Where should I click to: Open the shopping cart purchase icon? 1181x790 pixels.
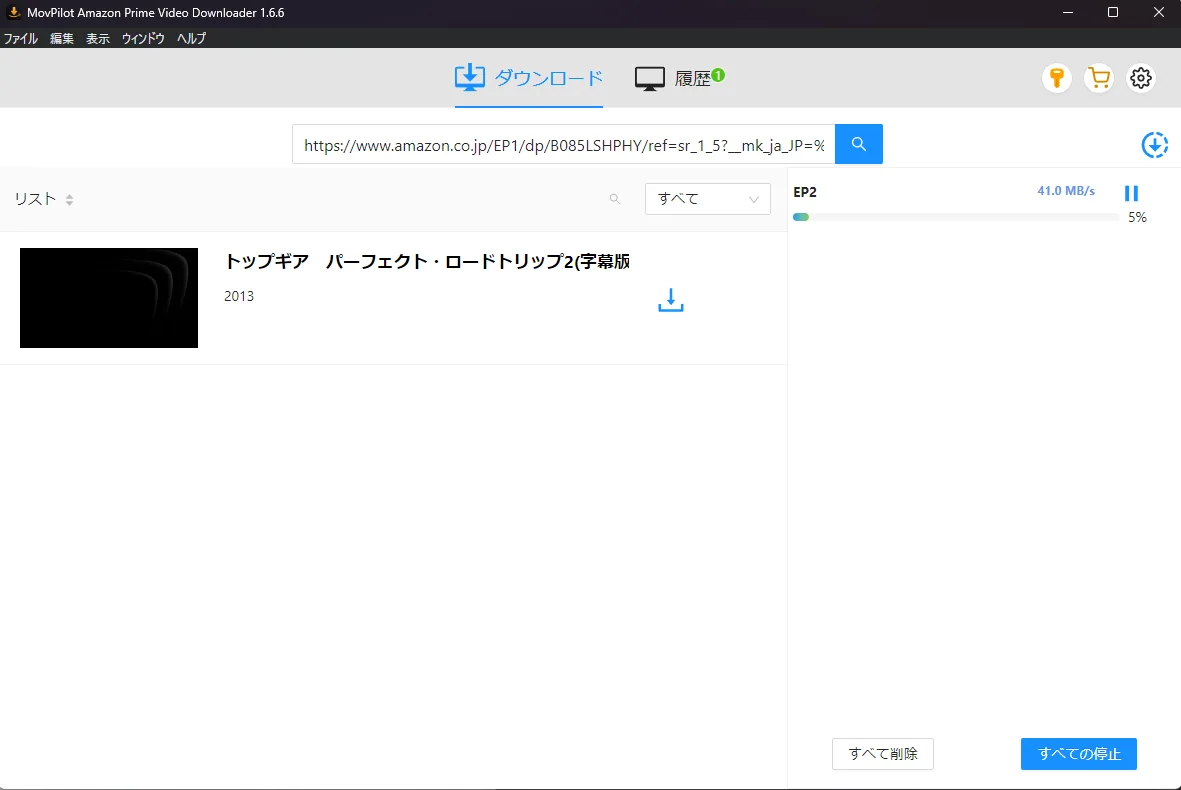coord(1099,78)
